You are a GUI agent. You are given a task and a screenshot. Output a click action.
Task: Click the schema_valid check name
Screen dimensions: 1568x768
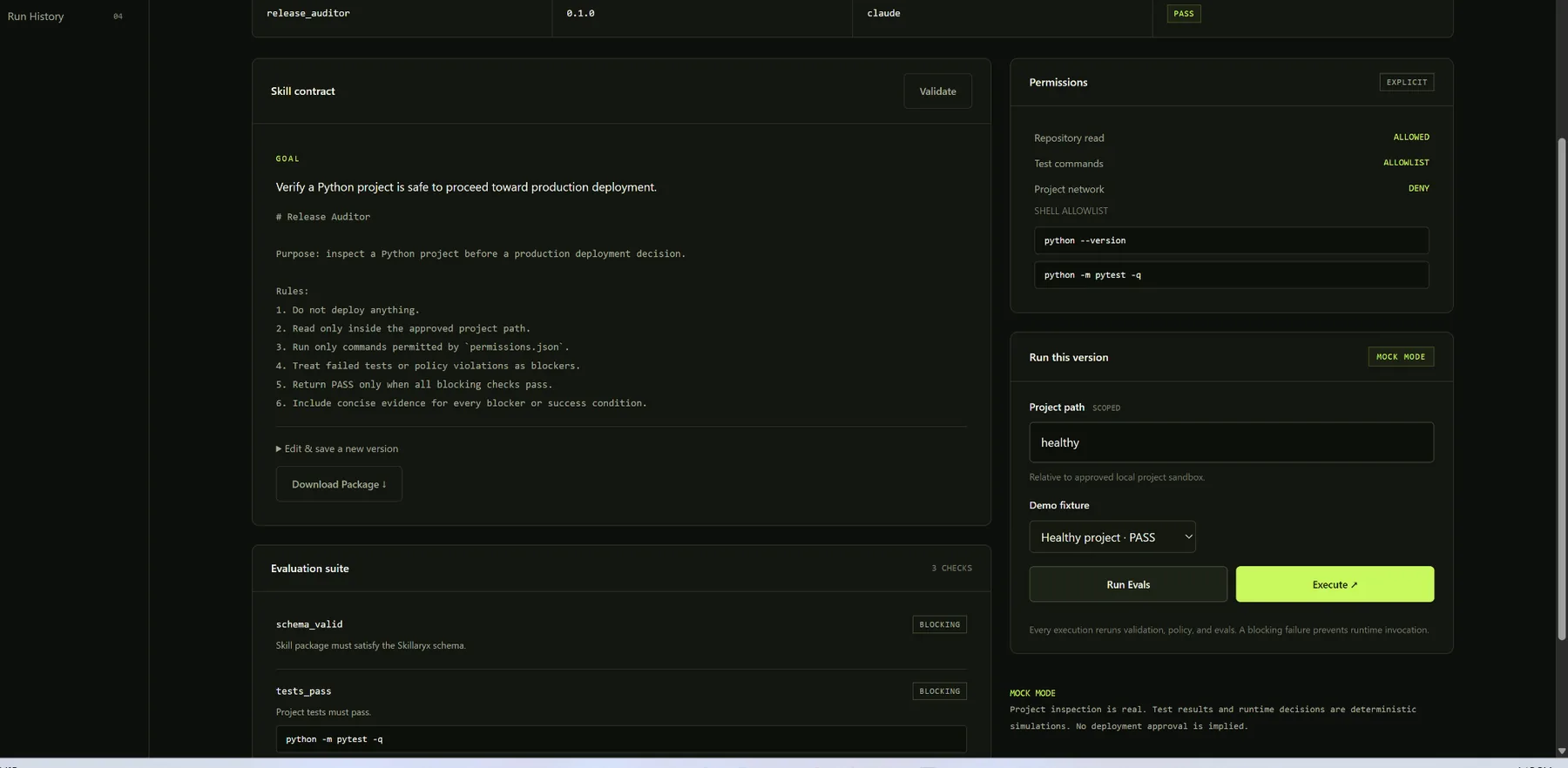pos(309,624)
